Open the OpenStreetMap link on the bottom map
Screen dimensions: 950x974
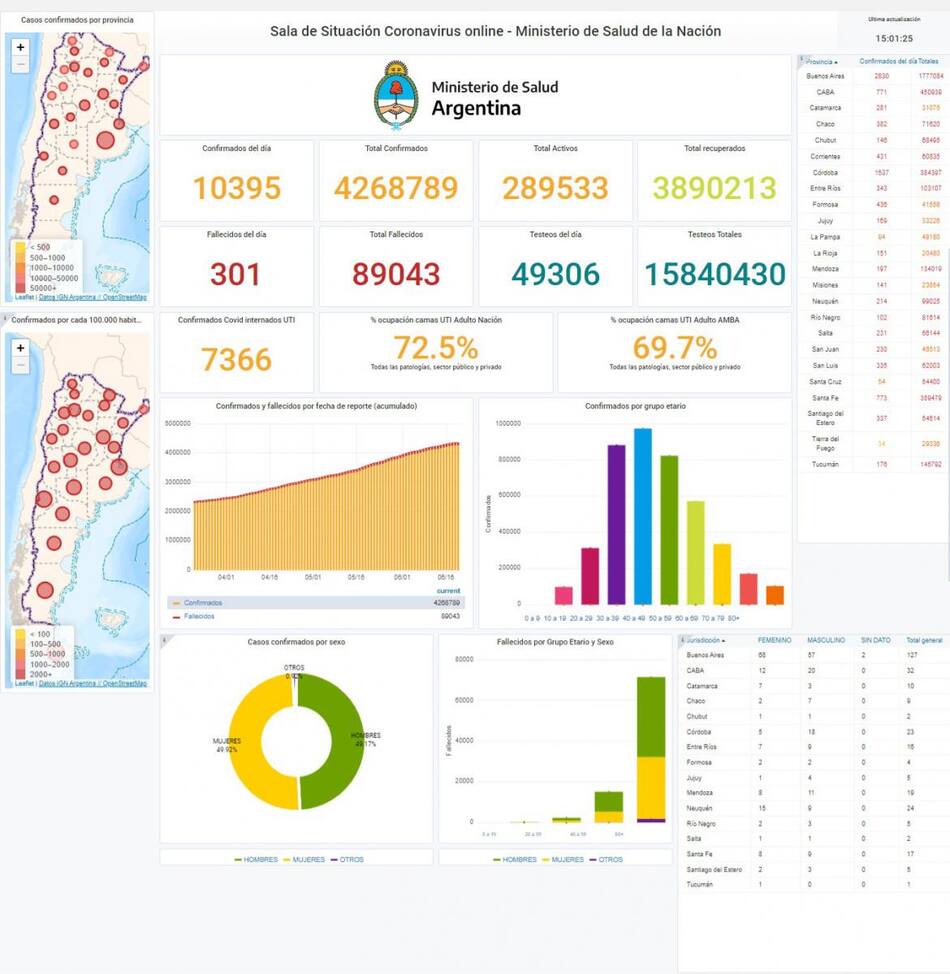pos(125,683)
